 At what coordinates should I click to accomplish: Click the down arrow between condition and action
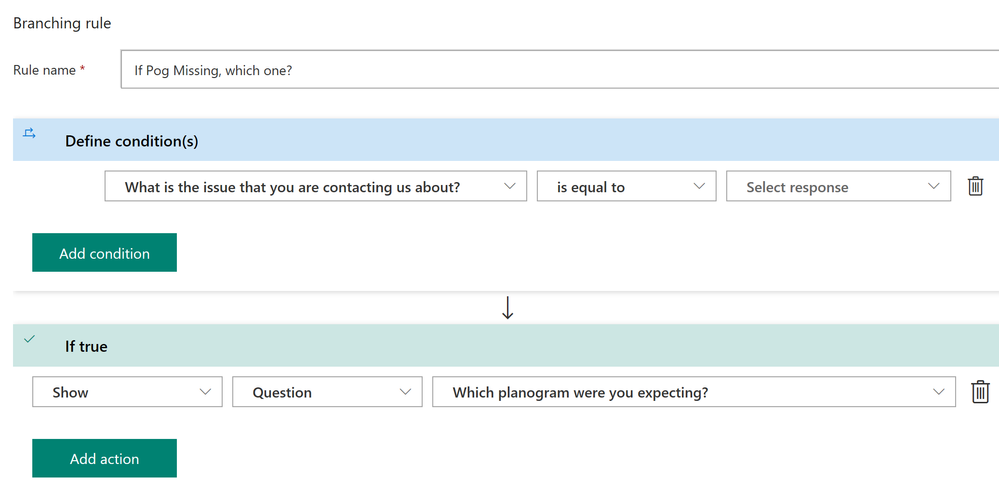click(507, 308)
